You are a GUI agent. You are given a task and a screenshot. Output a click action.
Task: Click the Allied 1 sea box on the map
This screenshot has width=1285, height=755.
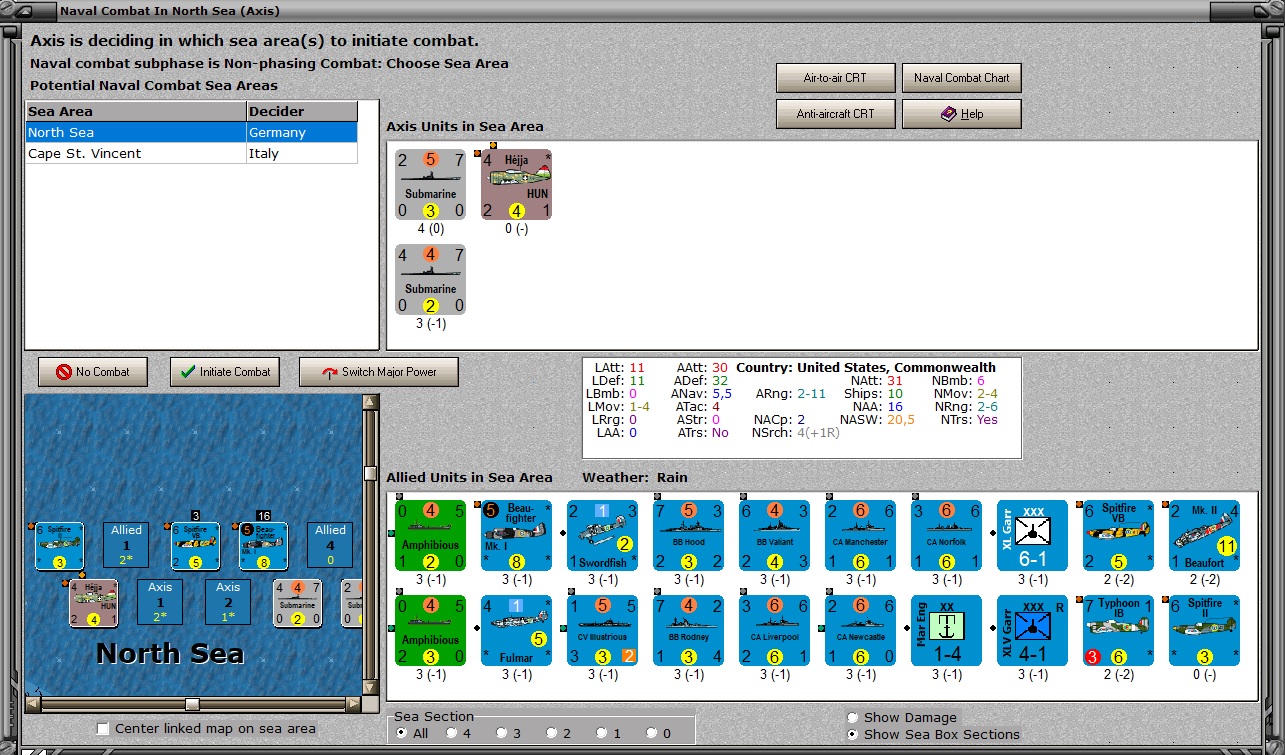[127, 544]
